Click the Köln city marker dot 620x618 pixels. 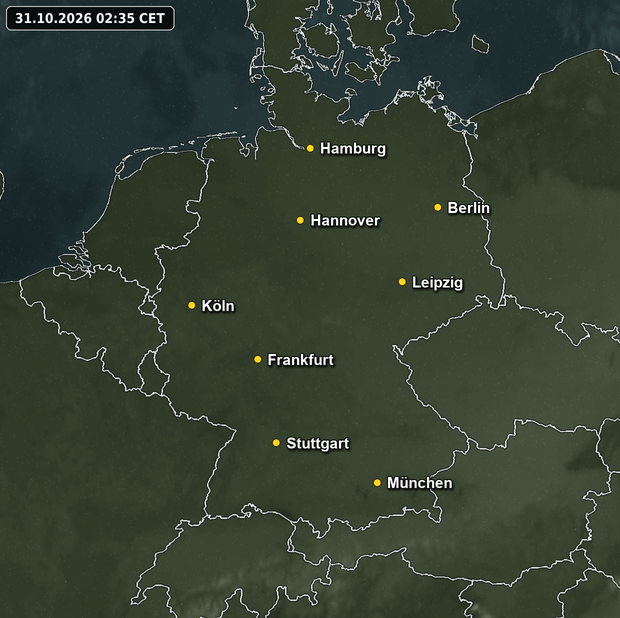coord(192,305)
